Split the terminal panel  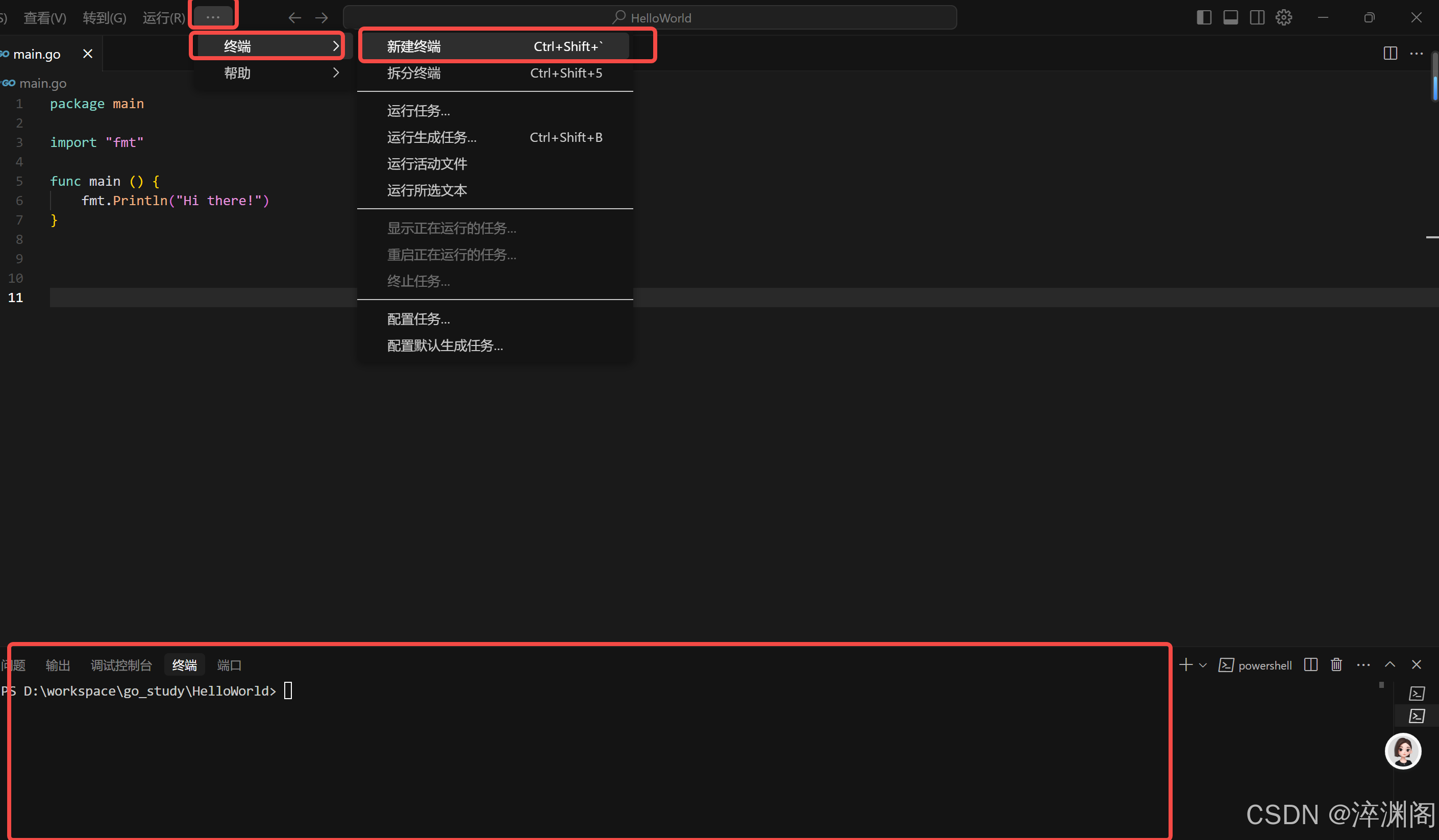(x=1310, y=664)
